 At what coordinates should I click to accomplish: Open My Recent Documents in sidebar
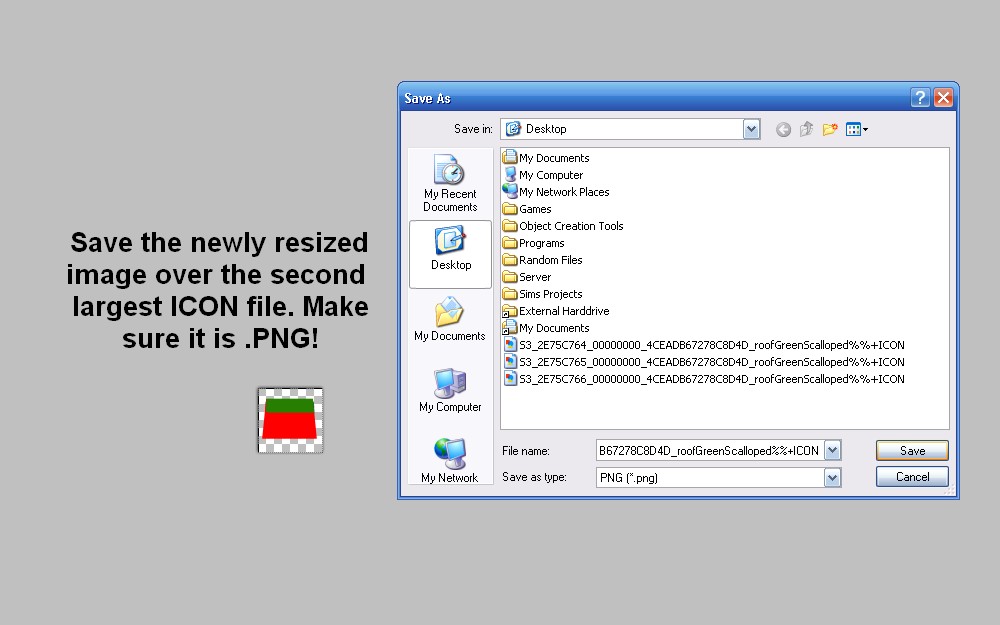(450, 183)
